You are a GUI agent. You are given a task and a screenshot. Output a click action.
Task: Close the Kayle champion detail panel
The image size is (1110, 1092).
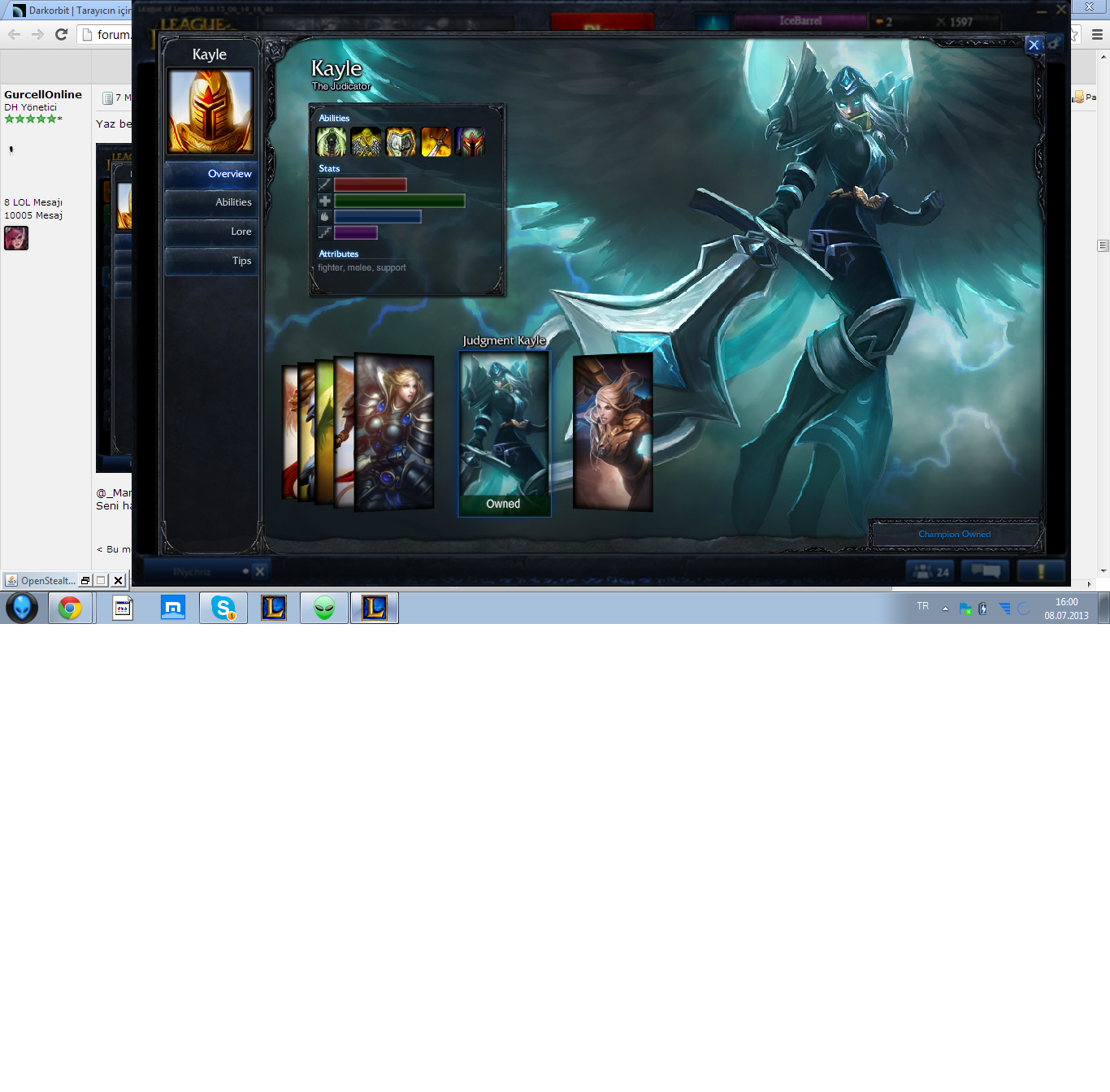pos(1034,45)
